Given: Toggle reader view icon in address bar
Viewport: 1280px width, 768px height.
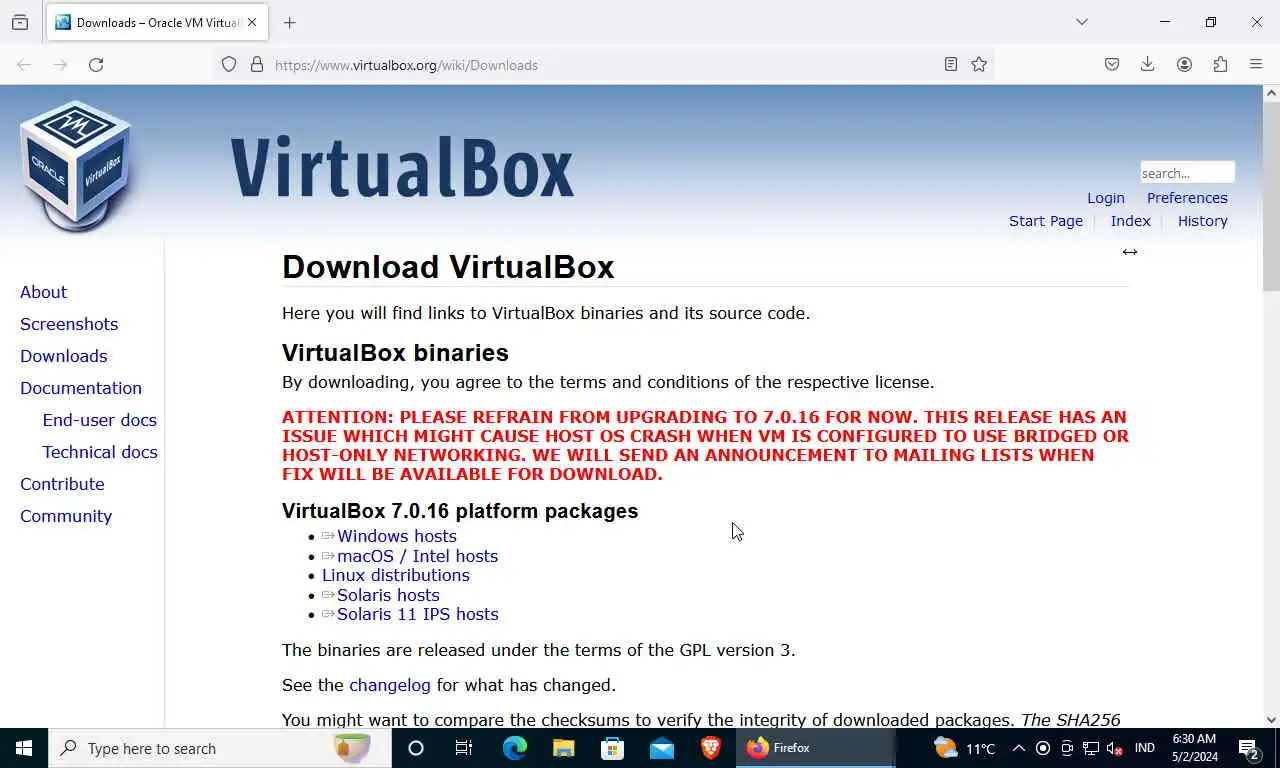Looking at the screenshot, I should coord(951,65).
